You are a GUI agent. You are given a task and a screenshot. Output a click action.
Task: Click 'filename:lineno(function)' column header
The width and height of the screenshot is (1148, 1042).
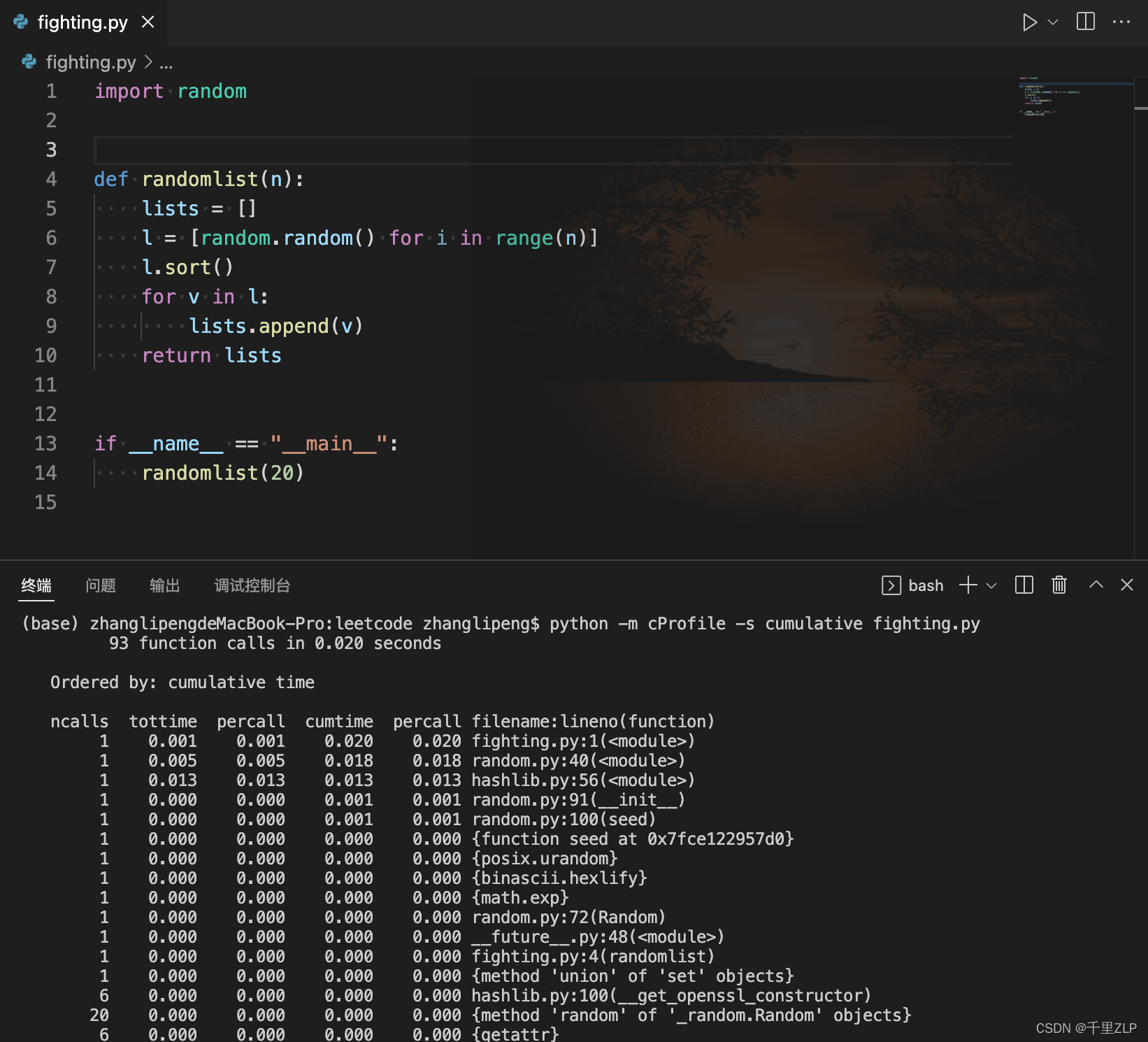tap(594, 721)
